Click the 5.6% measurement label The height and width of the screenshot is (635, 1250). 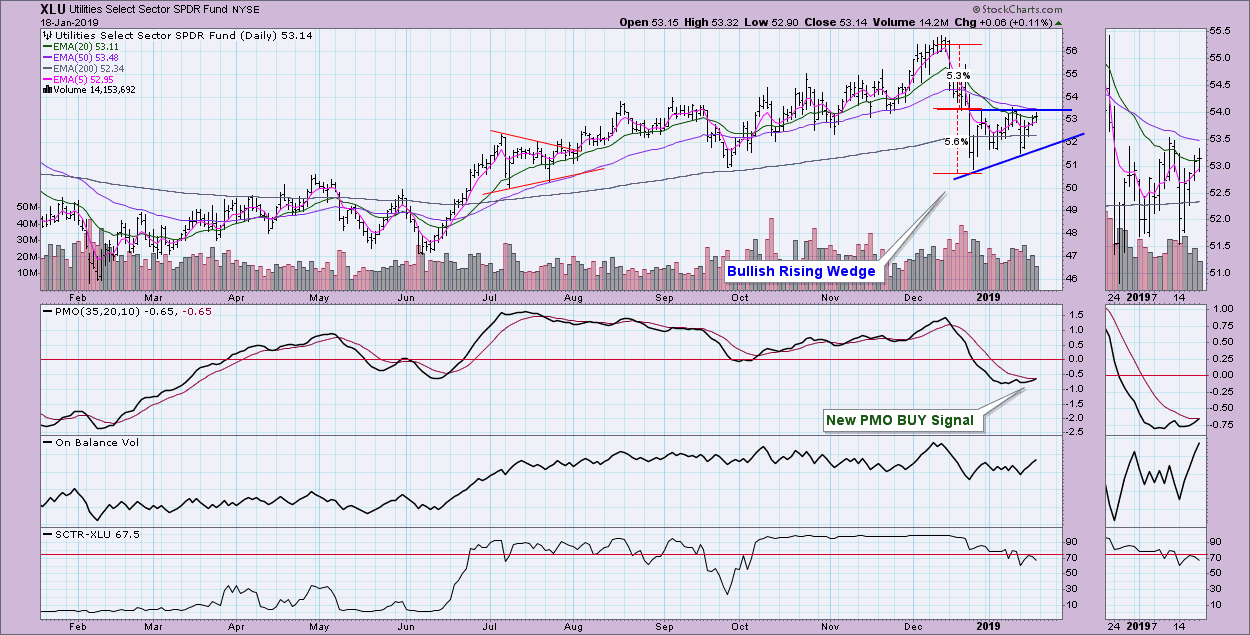click(x=956, y=141)
